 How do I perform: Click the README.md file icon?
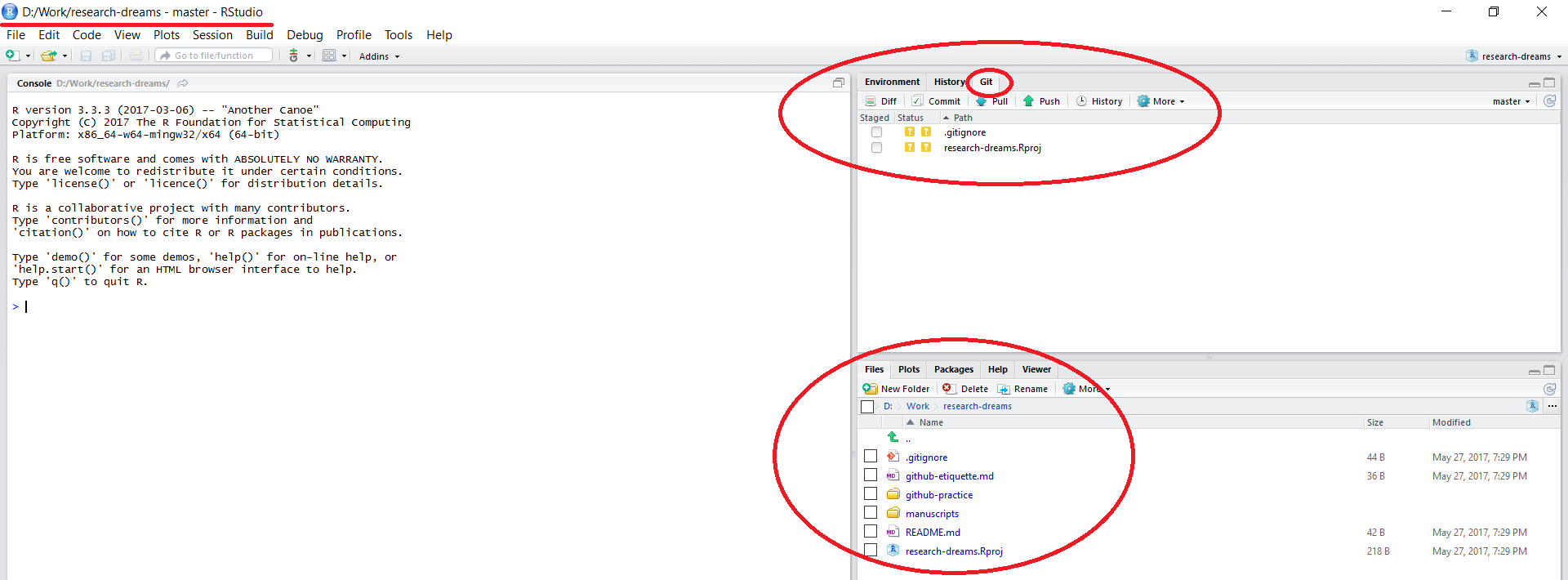click(x=893, y=532)
